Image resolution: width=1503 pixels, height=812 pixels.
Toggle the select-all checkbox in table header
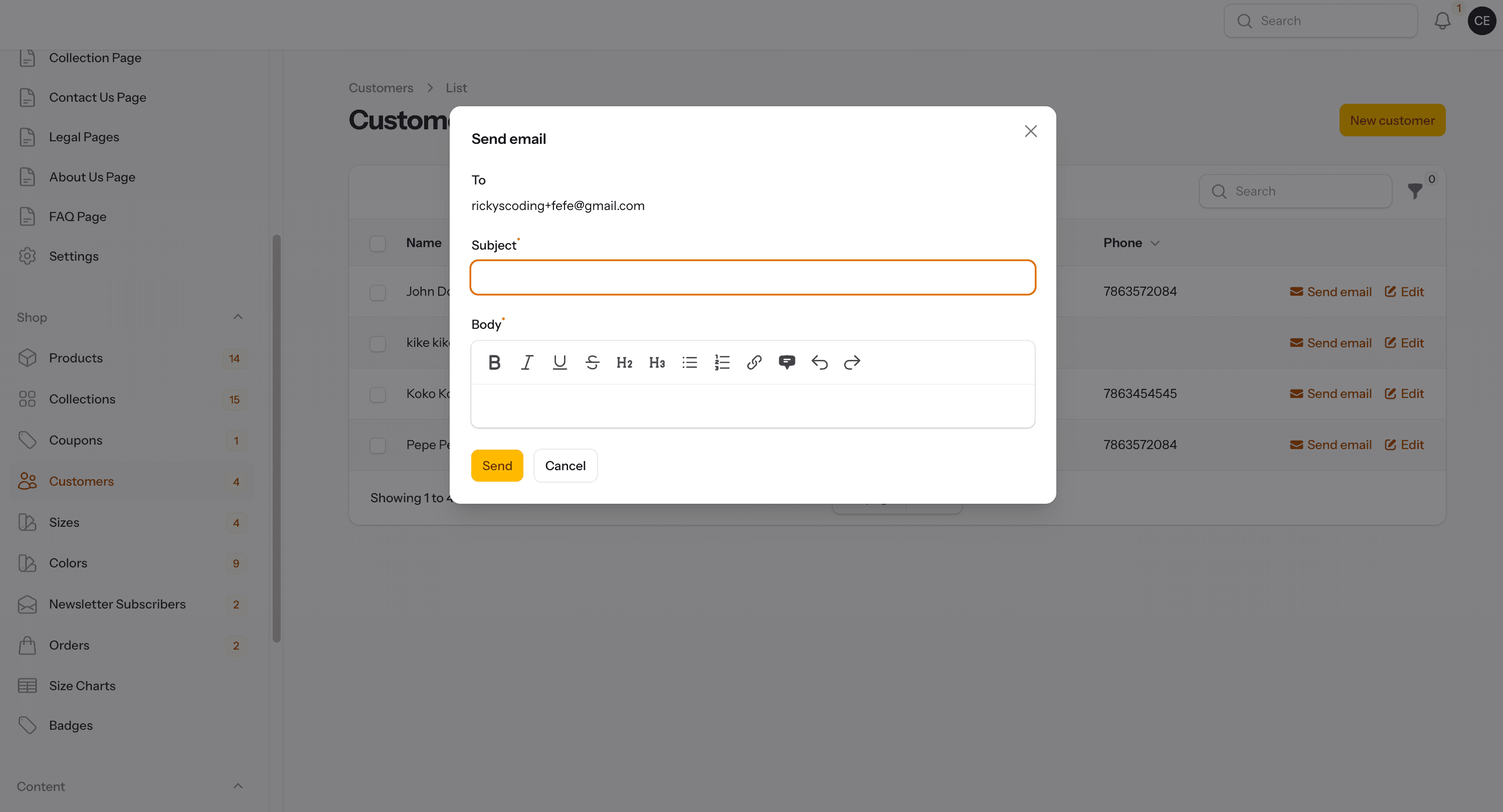tap(378, 243)
